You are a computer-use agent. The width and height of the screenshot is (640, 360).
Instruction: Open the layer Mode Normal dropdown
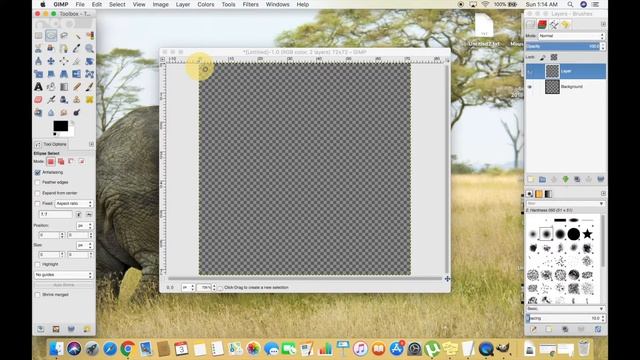[571, 36]
